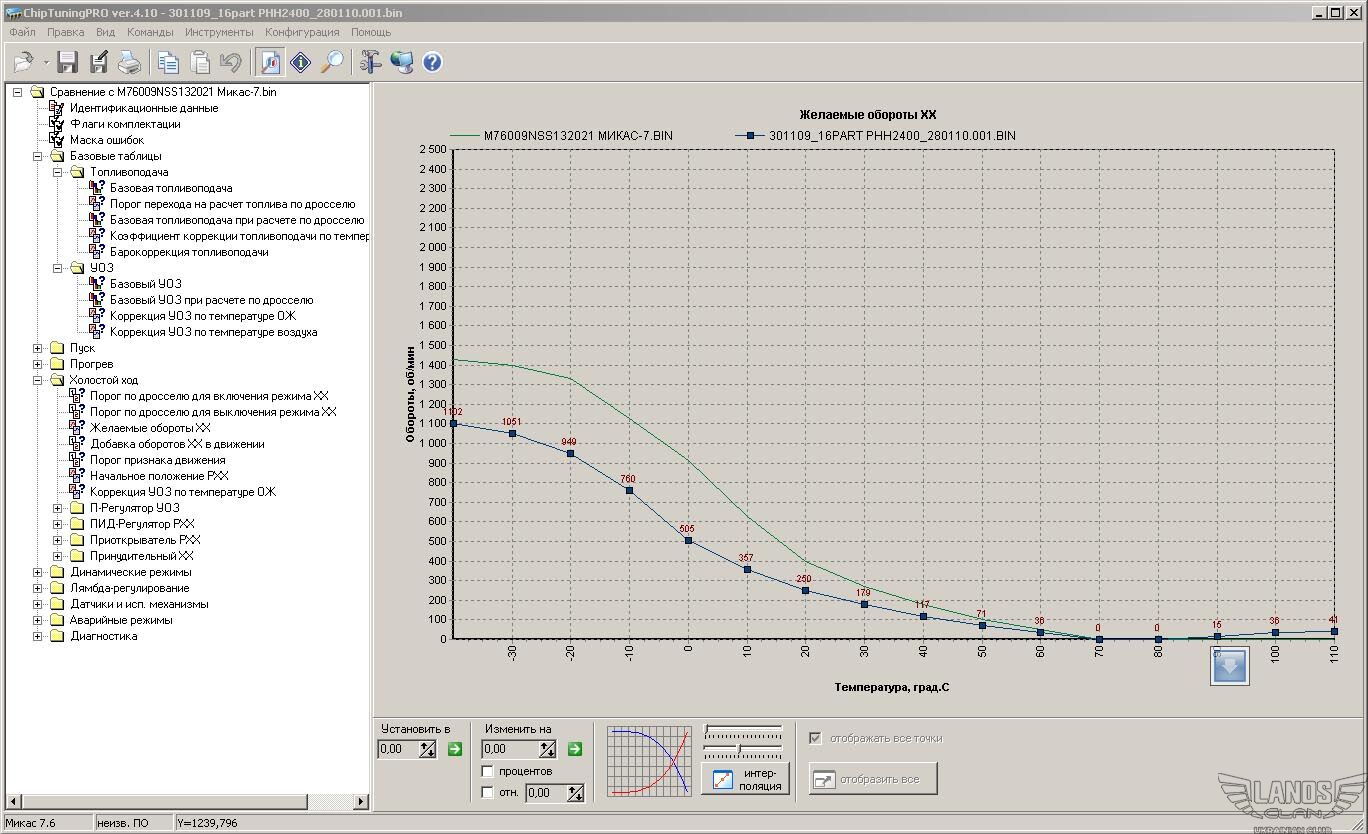Enable the 'процентов' checkbox
The image size is (1368, 834).
[488, 771]
